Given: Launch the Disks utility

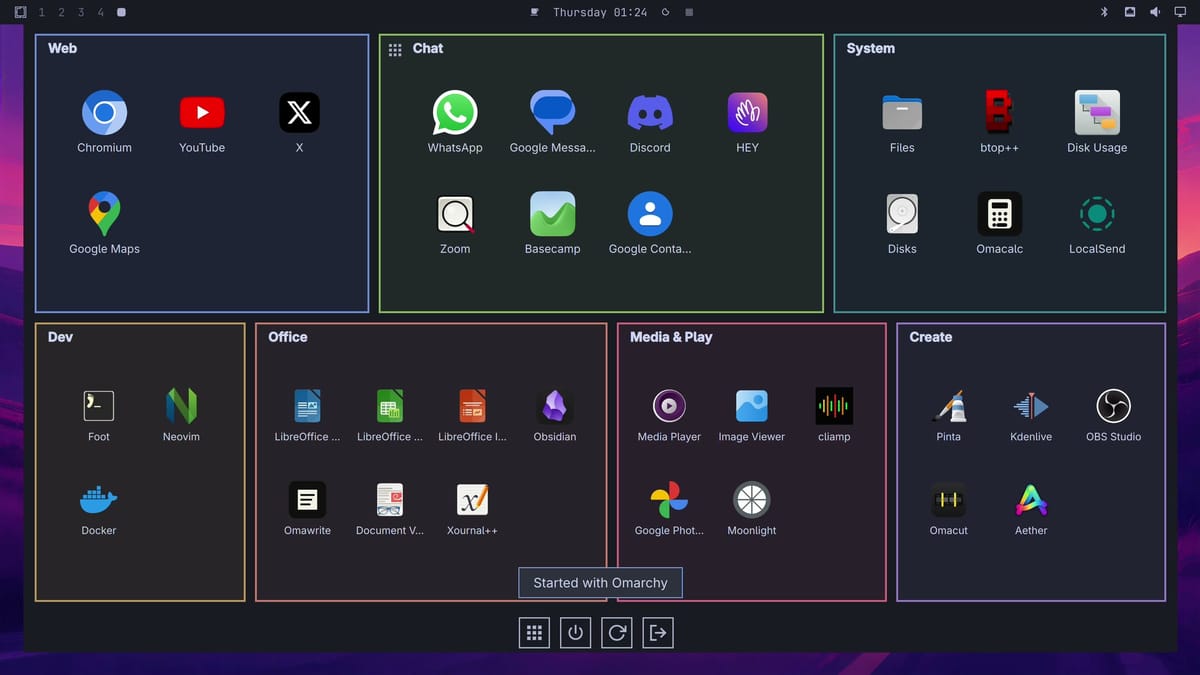Looking at the screenshot, I should pos(902,214).
